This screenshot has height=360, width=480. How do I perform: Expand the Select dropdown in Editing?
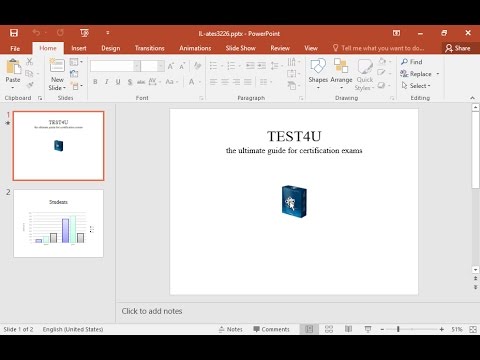point(416,86)
